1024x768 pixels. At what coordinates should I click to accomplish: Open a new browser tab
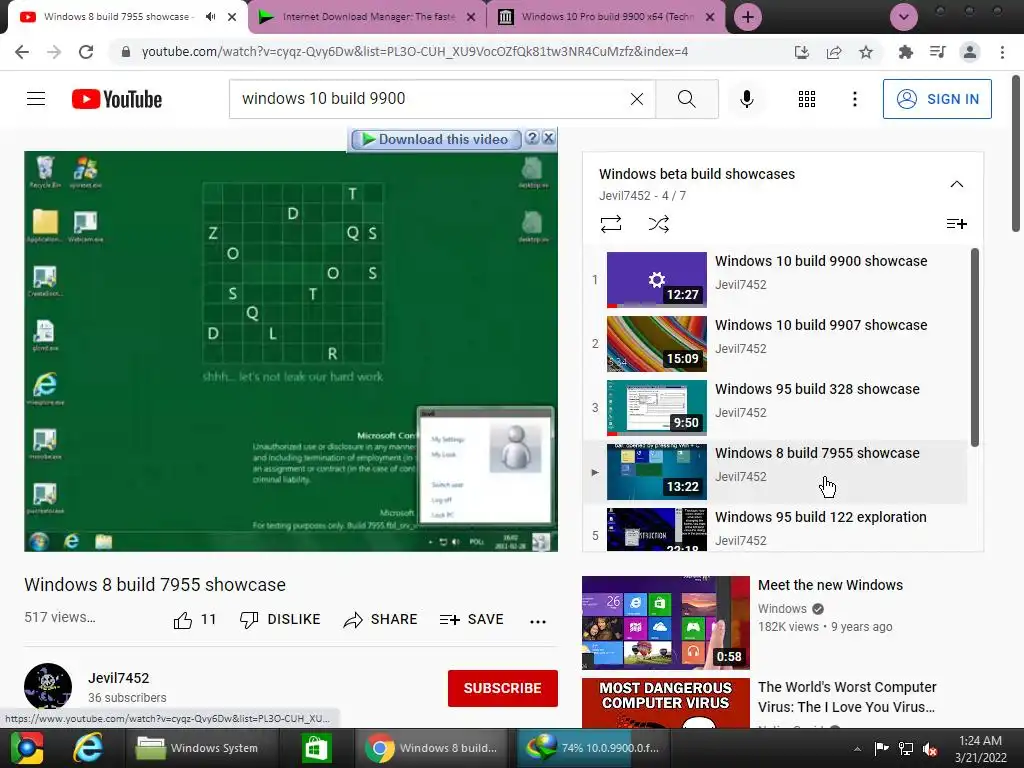coord(748,17)
